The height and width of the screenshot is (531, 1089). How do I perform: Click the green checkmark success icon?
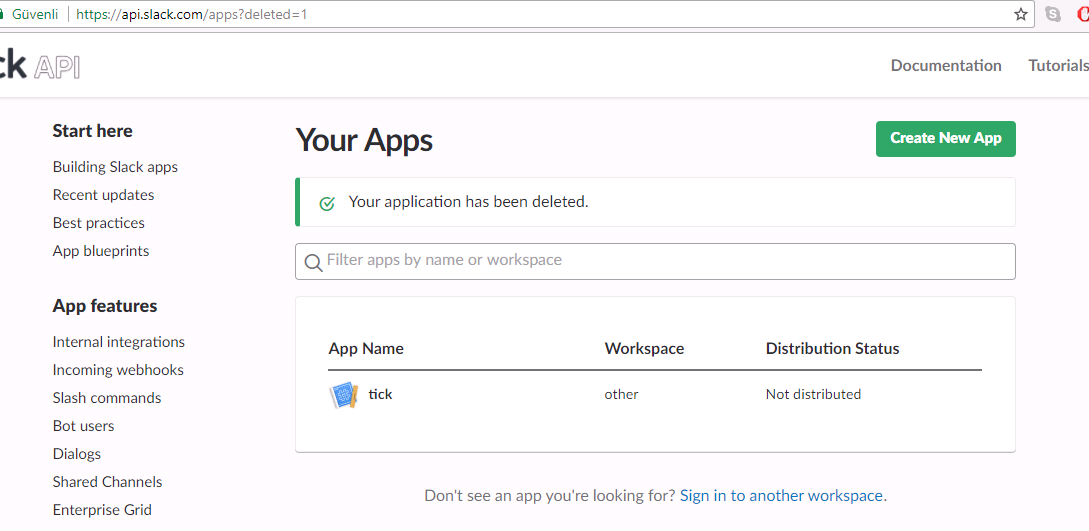point(326,203)
